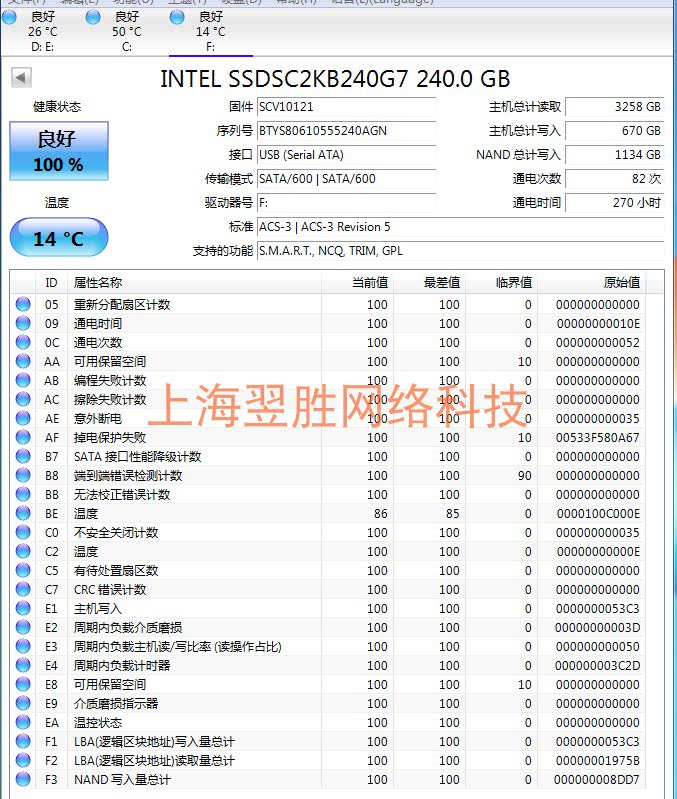The image size is (677, 799).
Task: Click status orb for attribute 0C
Action: tap(23, 342)
